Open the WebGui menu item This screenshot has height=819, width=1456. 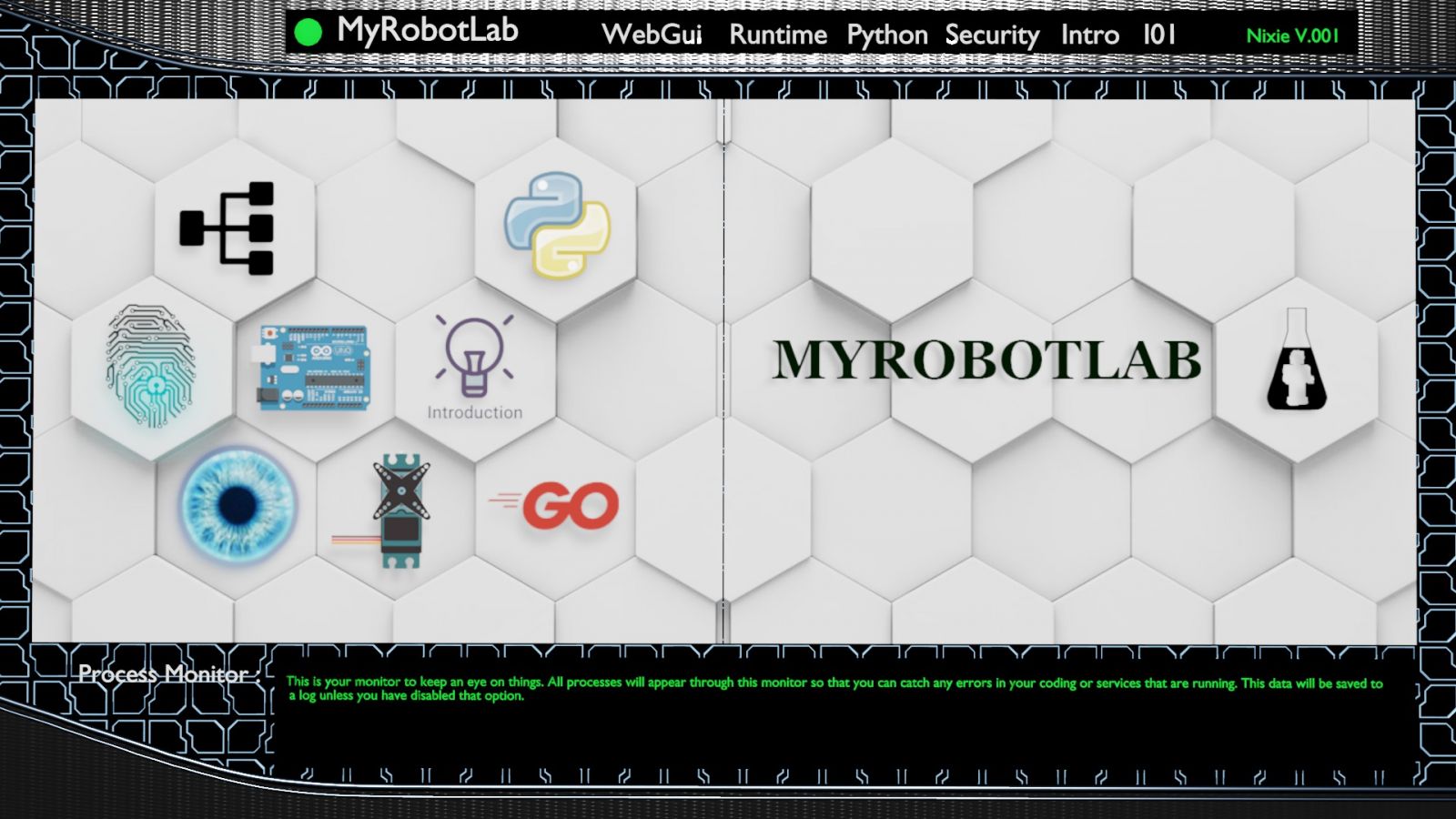pos(652,35)
